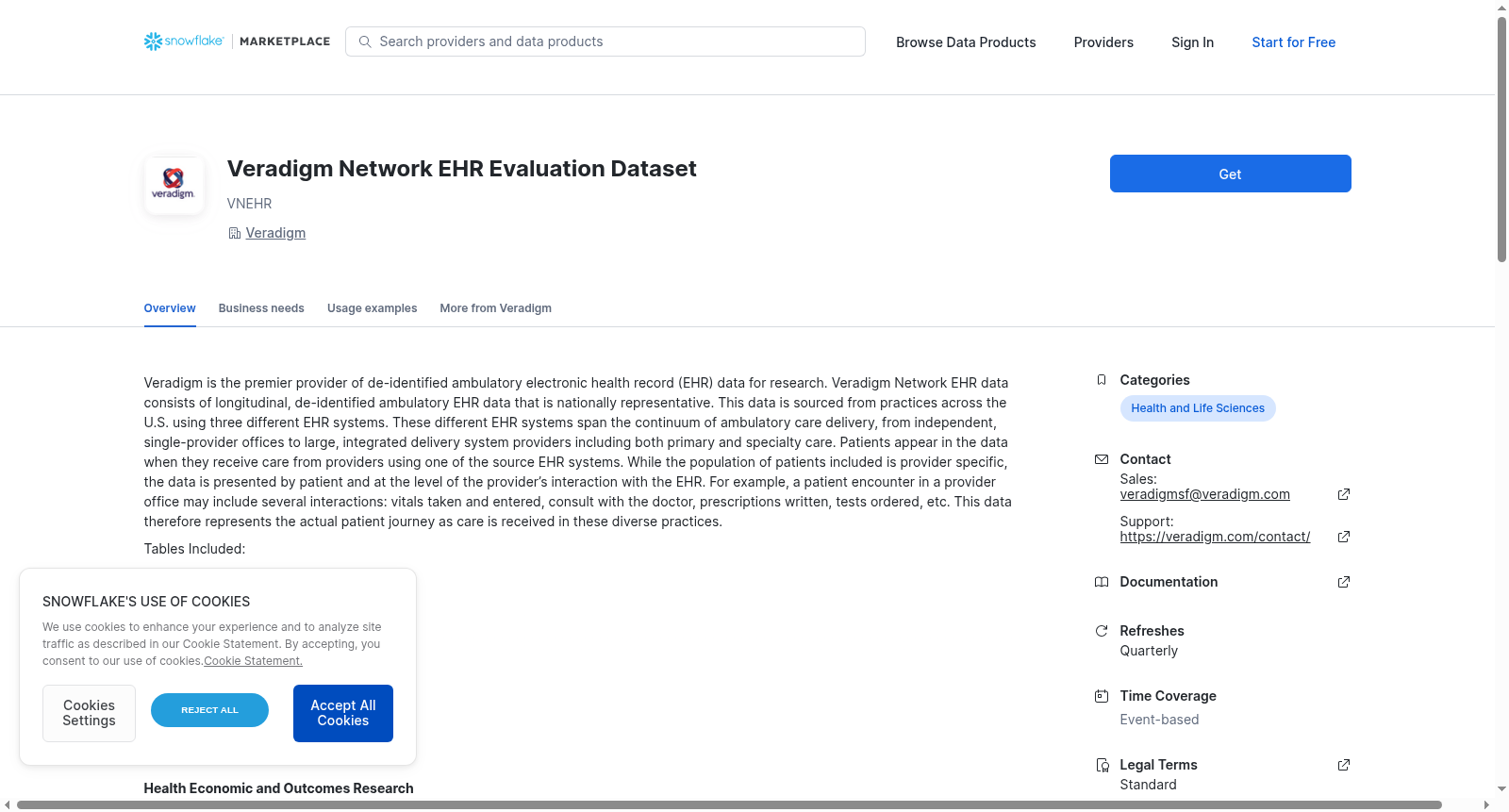Click the vertical scrollbar thumb
The image size is (1509, 812).
pyautogui.click(x=1501, y=140)
